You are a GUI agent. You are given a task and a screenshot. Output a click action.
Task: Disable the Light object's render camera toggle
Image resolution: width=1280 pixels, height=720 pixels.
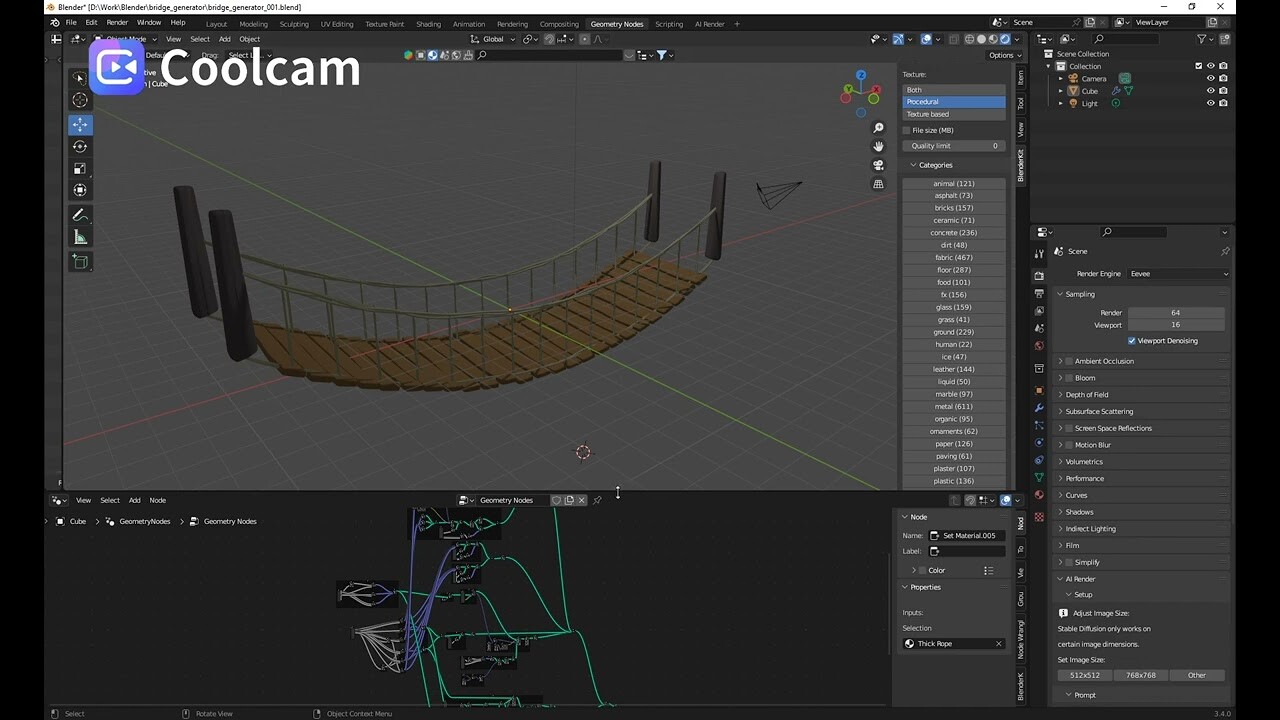pyautogui.click(x=1223, y=103)
